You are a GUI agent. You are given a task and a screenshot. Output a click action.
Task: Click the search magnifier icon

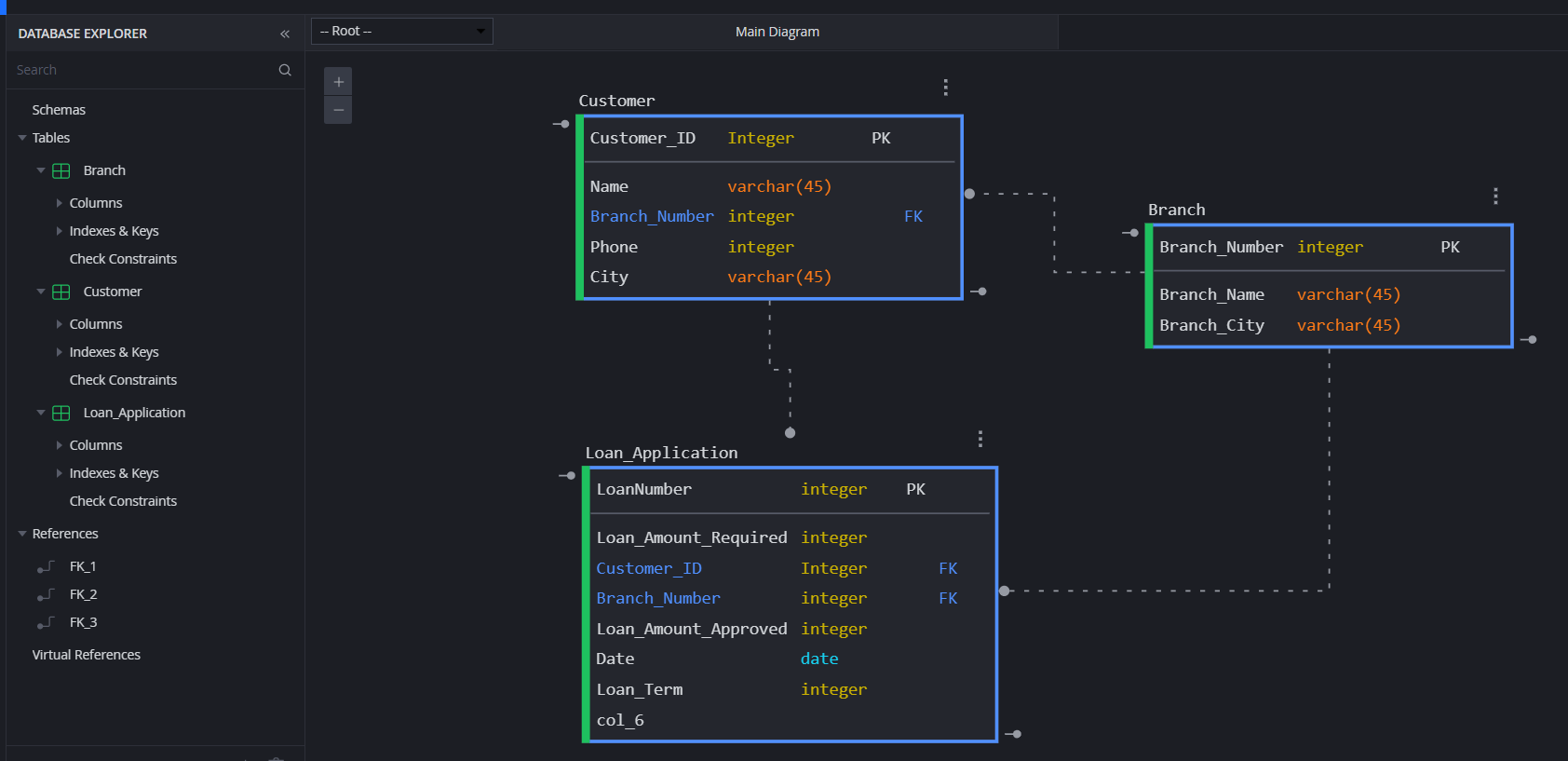(x=285, y=70)
